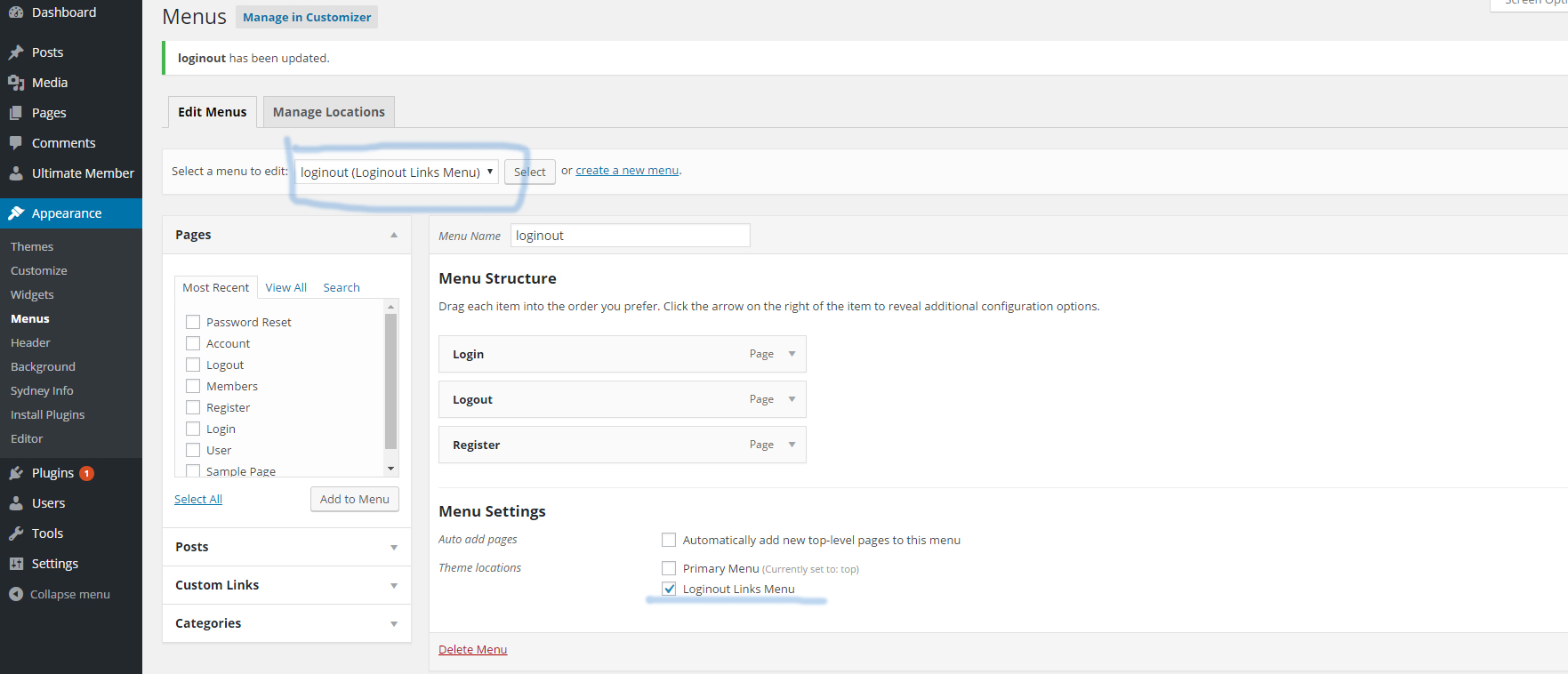Click the Tools wrench icon
The height and width of the screenshot is (674, 1568).
pos(16,534)
